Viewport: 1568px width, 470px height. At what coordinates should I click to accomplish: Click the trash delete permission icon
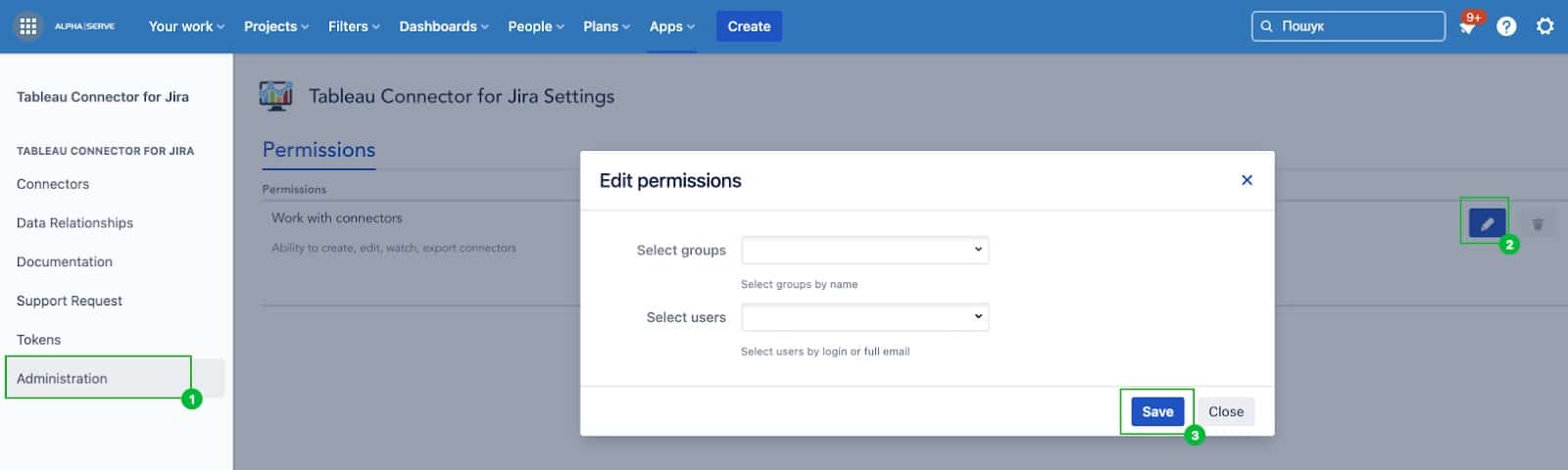point(1538,224)
